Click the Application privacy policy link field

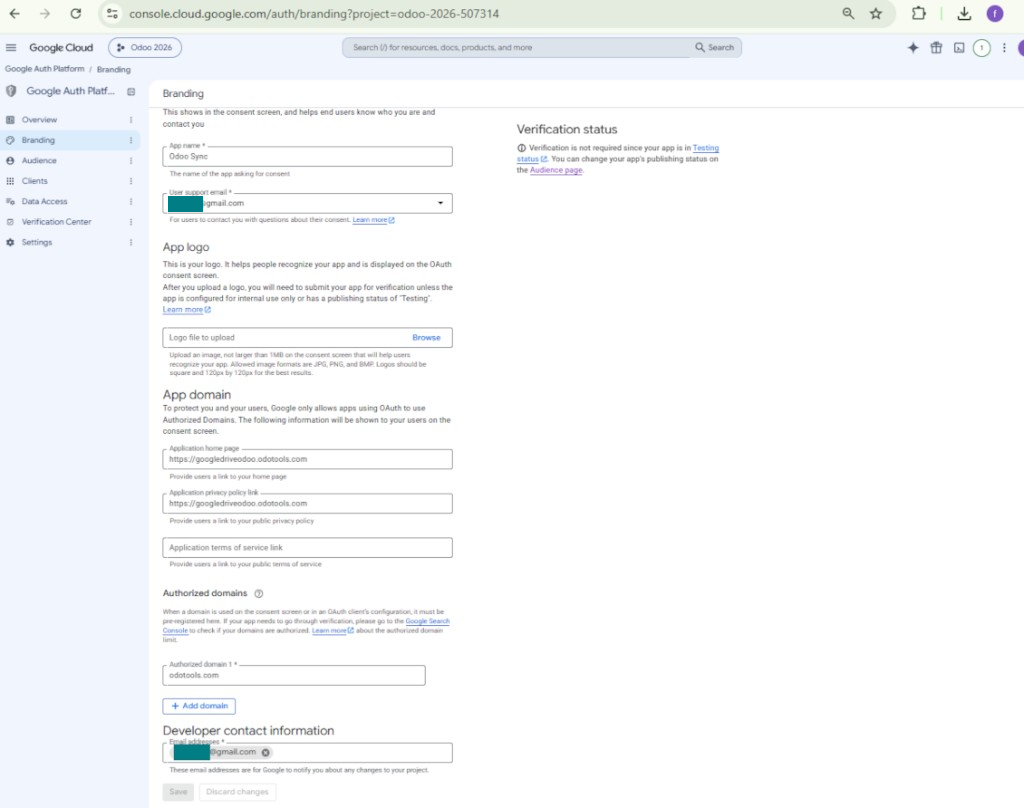point(307,504)
